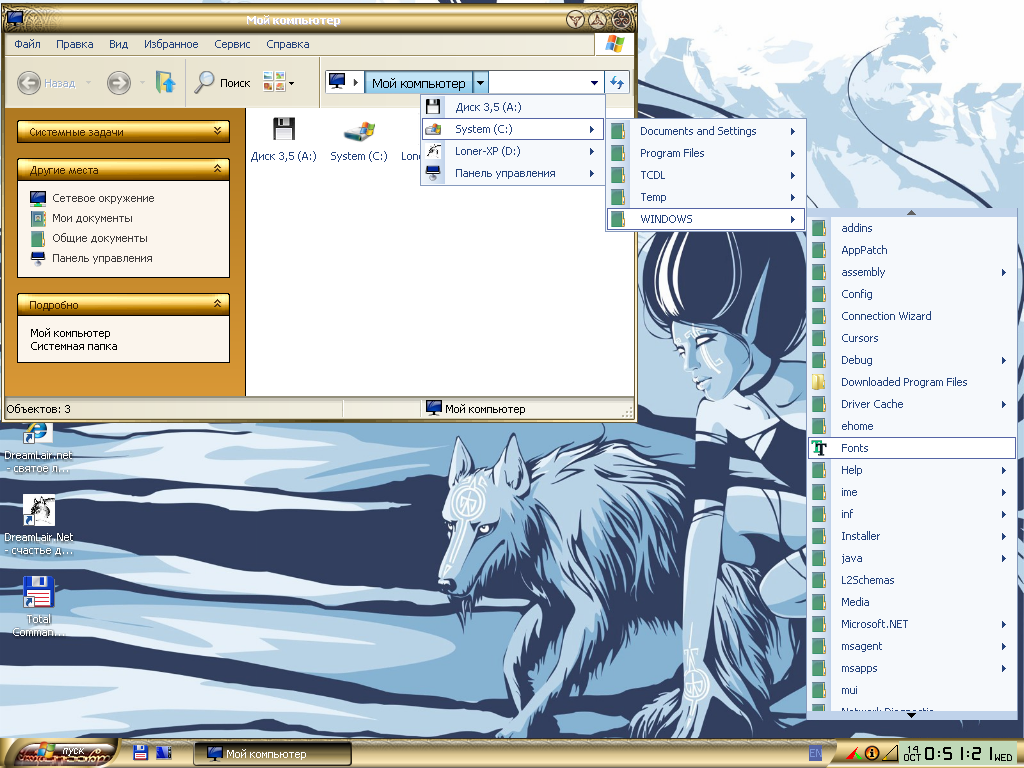
Task: Click the Search (Поиск) magnifier button
Action: coord(222,83)
